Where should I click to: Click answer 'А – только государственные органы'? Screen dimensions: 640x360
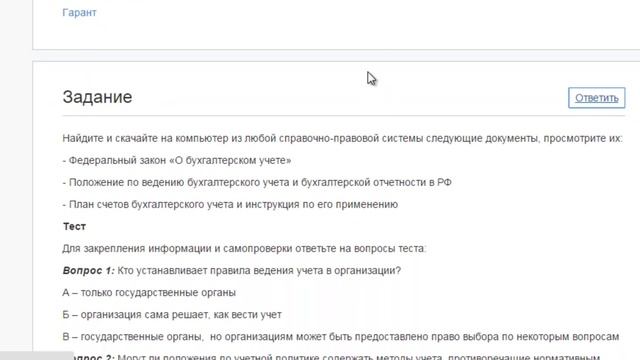click(x=149, y=293)
